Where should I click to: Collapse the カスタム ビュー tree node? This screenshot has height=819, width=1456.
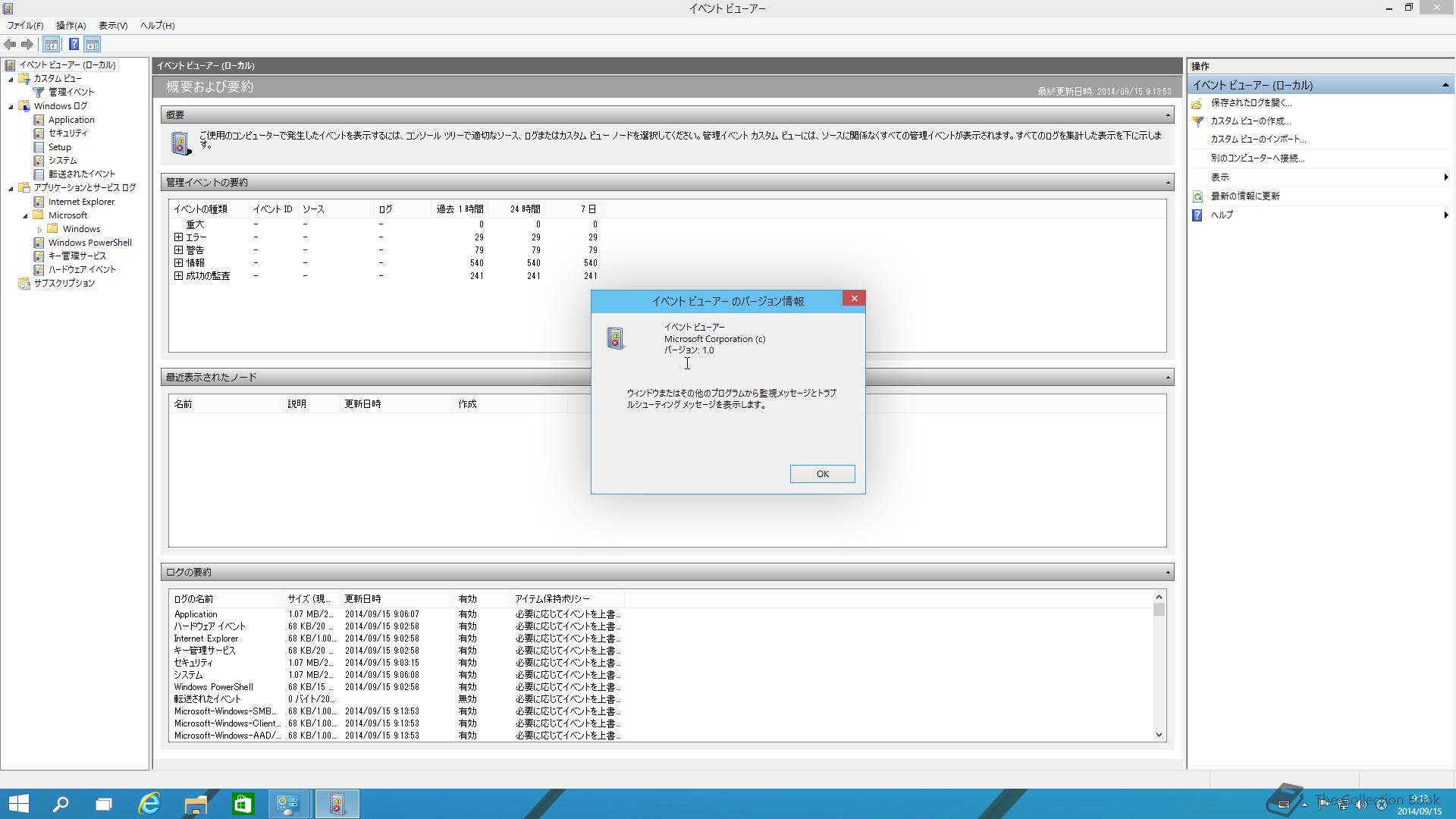tap(11, 79)
